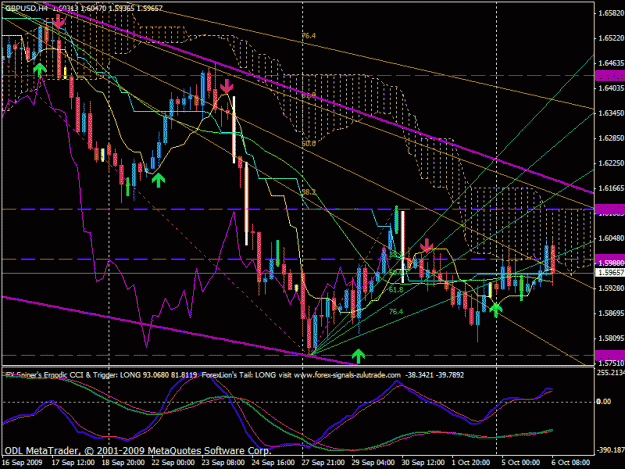
Task: Click indicator scale value -390.187
Action: pos(611,450)
